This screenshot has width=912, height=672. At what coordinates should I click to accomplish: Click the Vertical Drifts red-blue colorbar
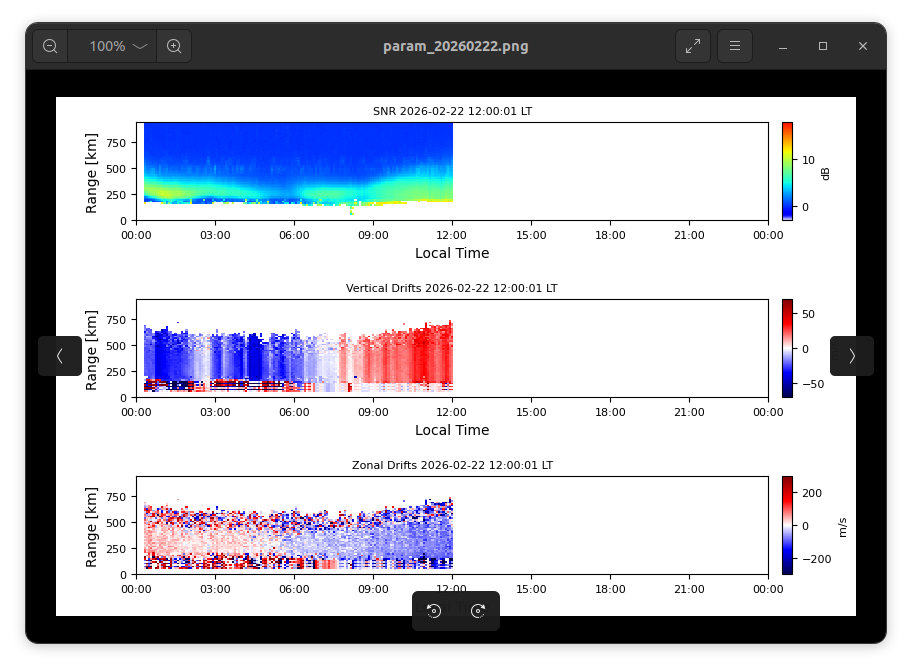click(787, 348)
